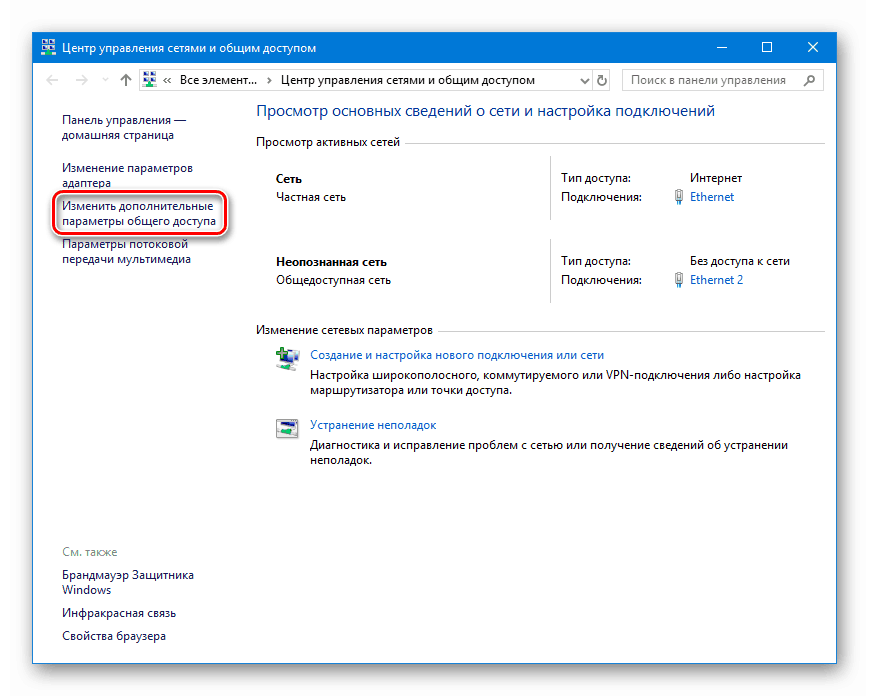Open 'Панель управления — домашняя страница' link
869x696 pixels.
(124, 127)
